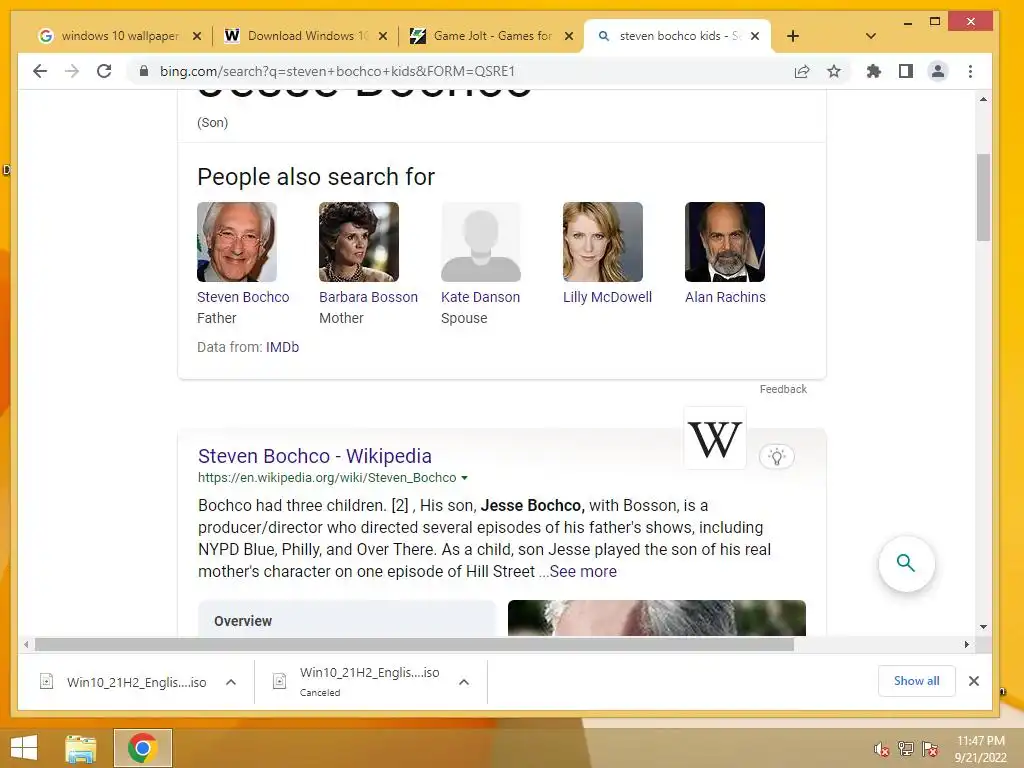Click the horizontal scrollbar thumb
This screenshot has height=768, width=1024.
pos(414,645)
